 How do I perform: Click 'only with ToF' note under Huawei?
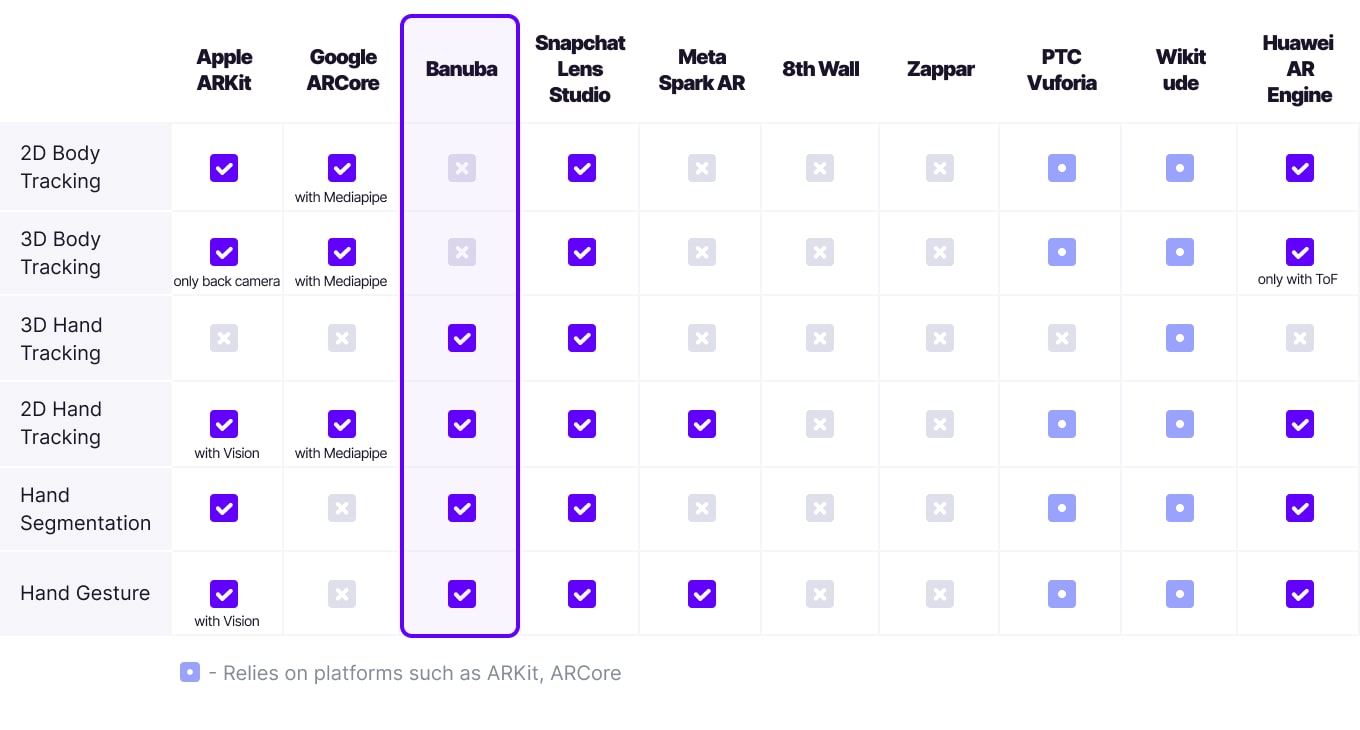[x=1298, y=279]
